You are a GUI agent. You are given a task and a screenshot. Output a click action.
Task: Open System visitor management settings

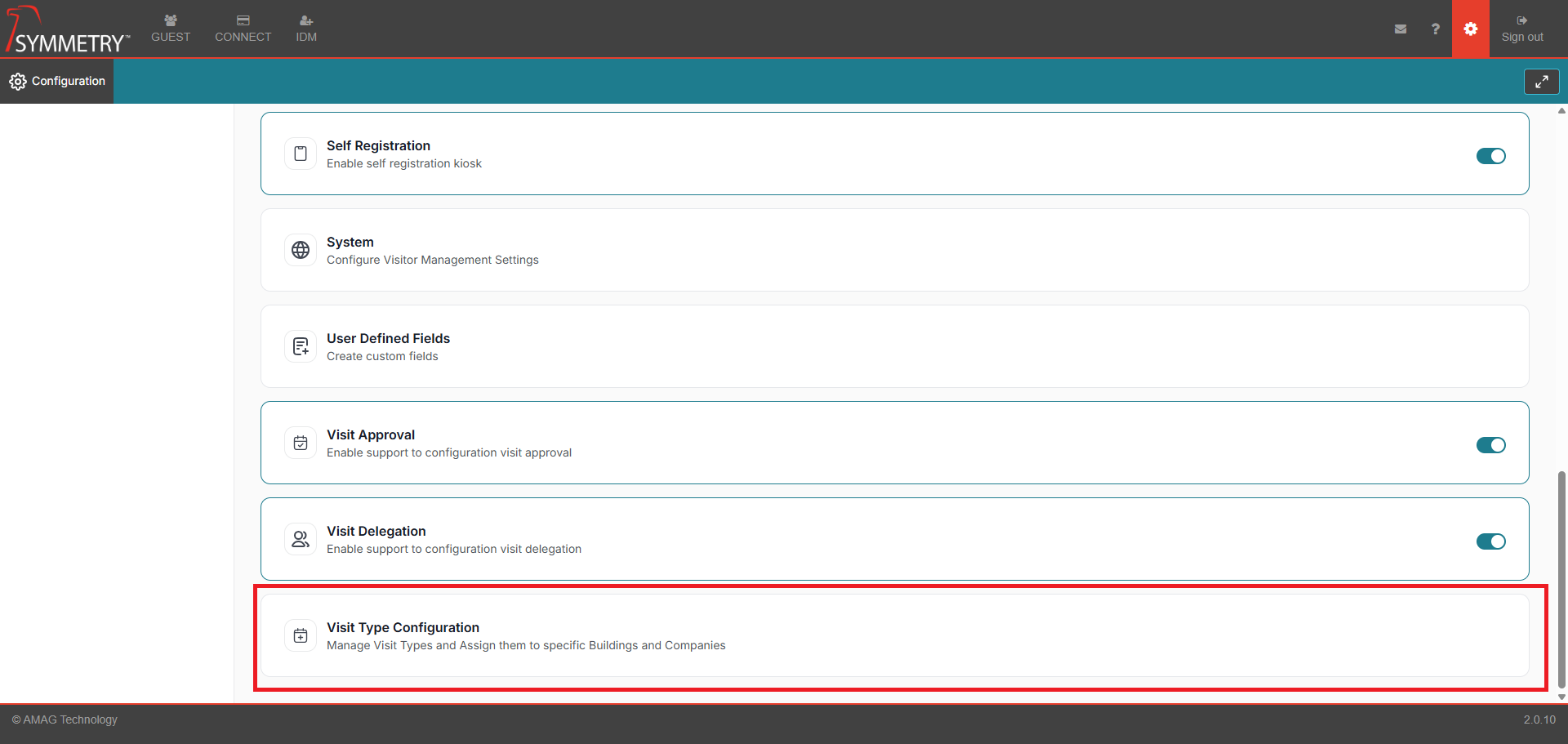click(350, 242)
